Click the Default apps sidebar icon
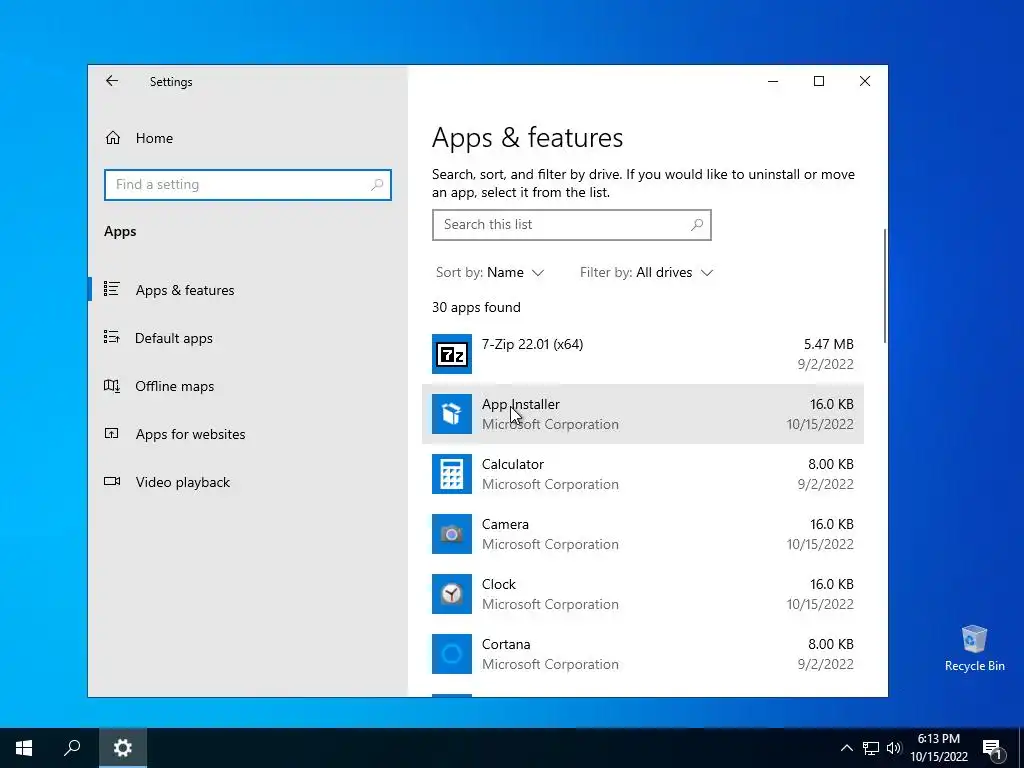The image size is (1024, 768). coord(112,337)
